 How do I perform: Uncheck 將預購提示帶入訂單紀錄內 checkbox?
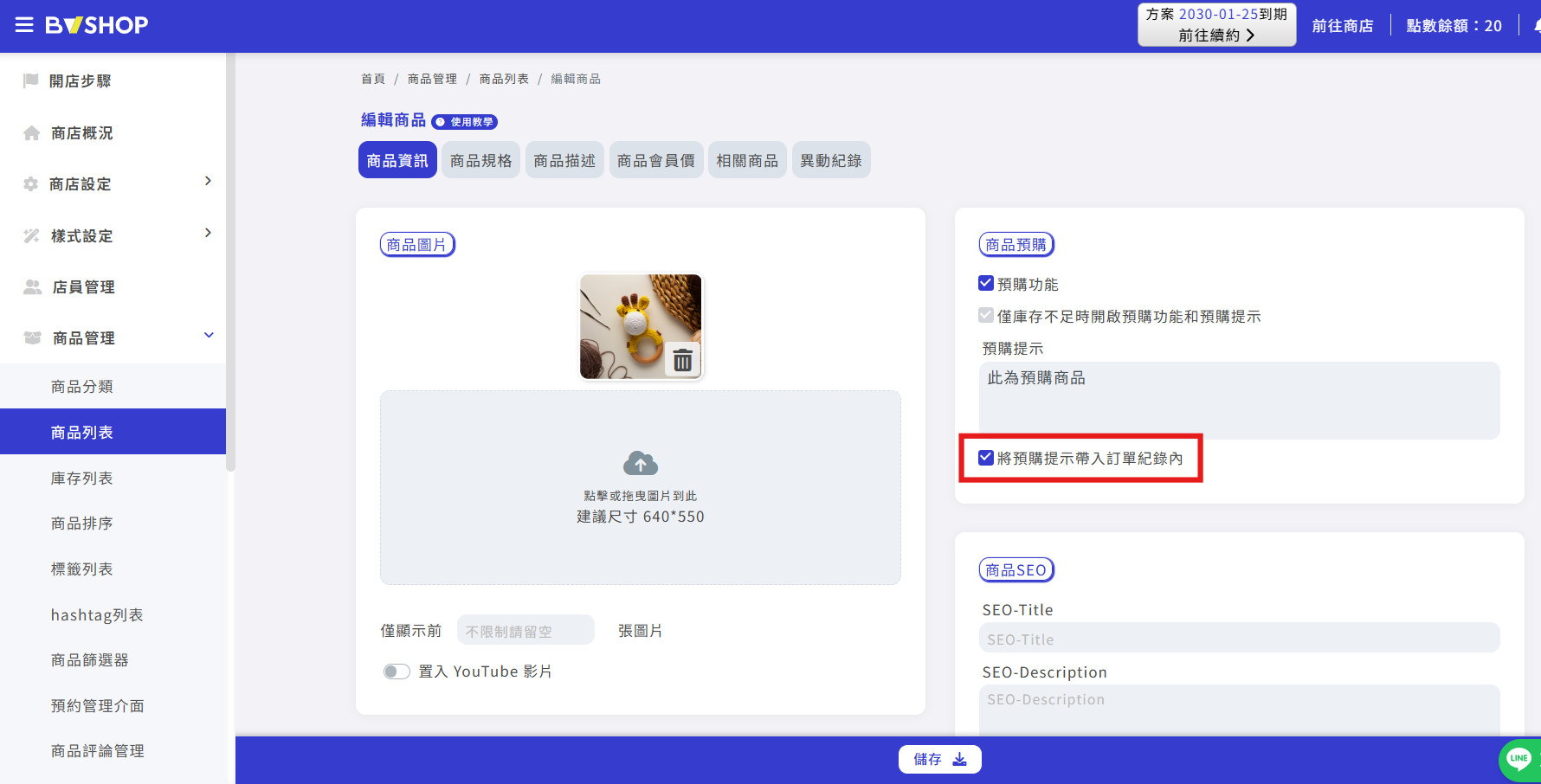[x=985, y=457]
